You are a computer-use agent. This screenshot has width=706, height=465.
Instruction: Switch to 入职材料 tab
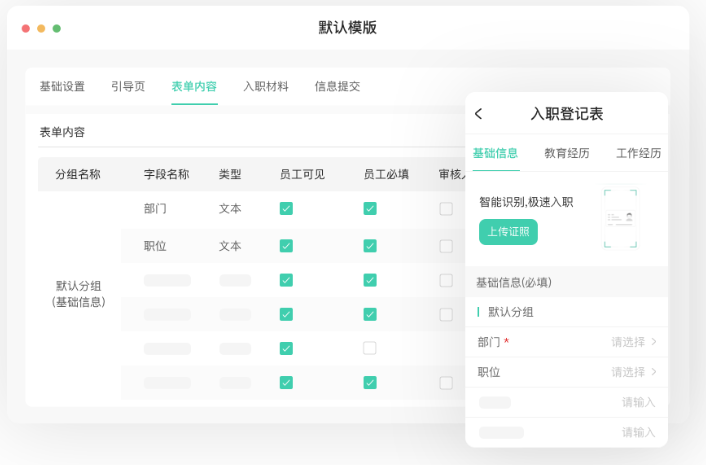coord(266,86)
